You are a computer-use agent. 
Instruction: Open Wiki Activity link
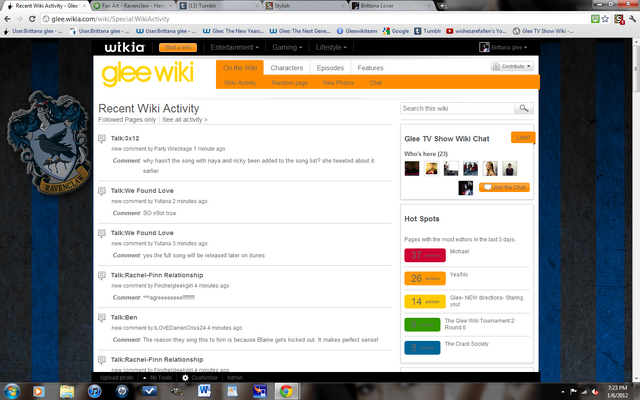pos(240,83)
